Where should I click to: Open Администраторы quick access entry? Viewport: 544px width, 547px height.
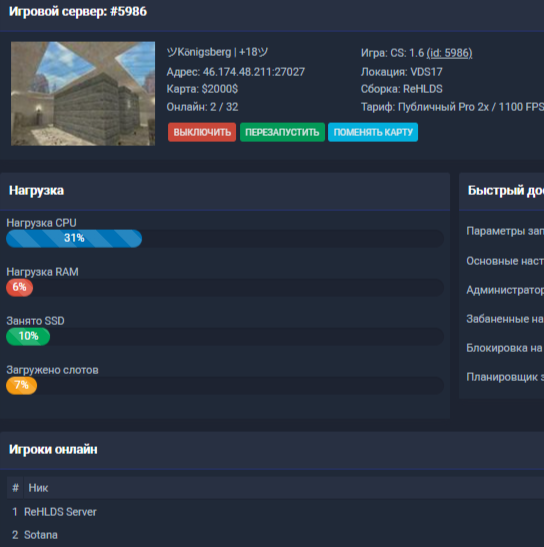point(505,290)
